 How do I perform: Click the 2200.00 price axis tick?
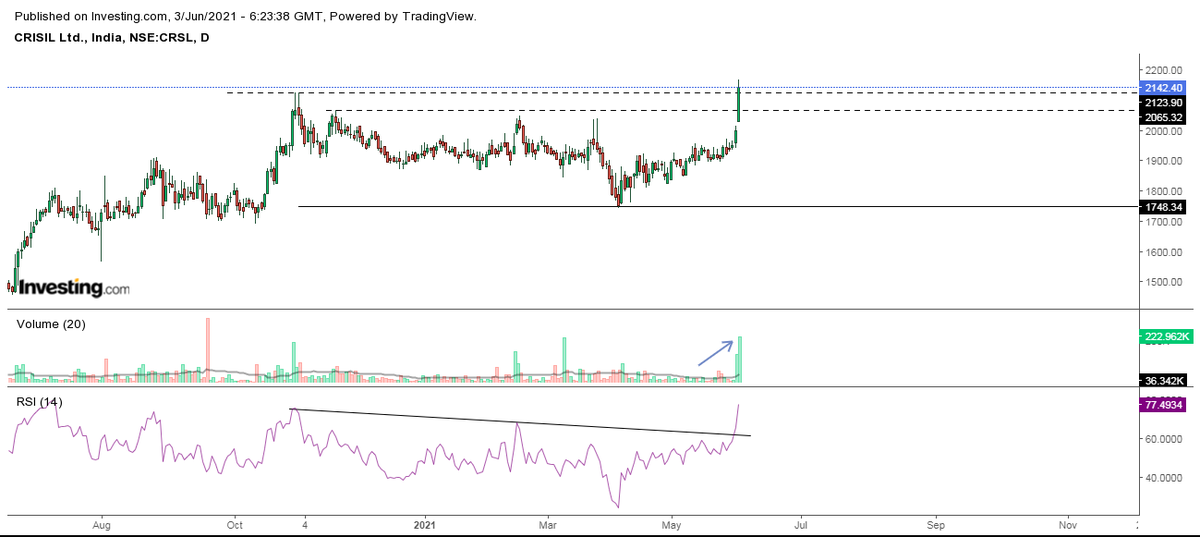coord(1164,70)
